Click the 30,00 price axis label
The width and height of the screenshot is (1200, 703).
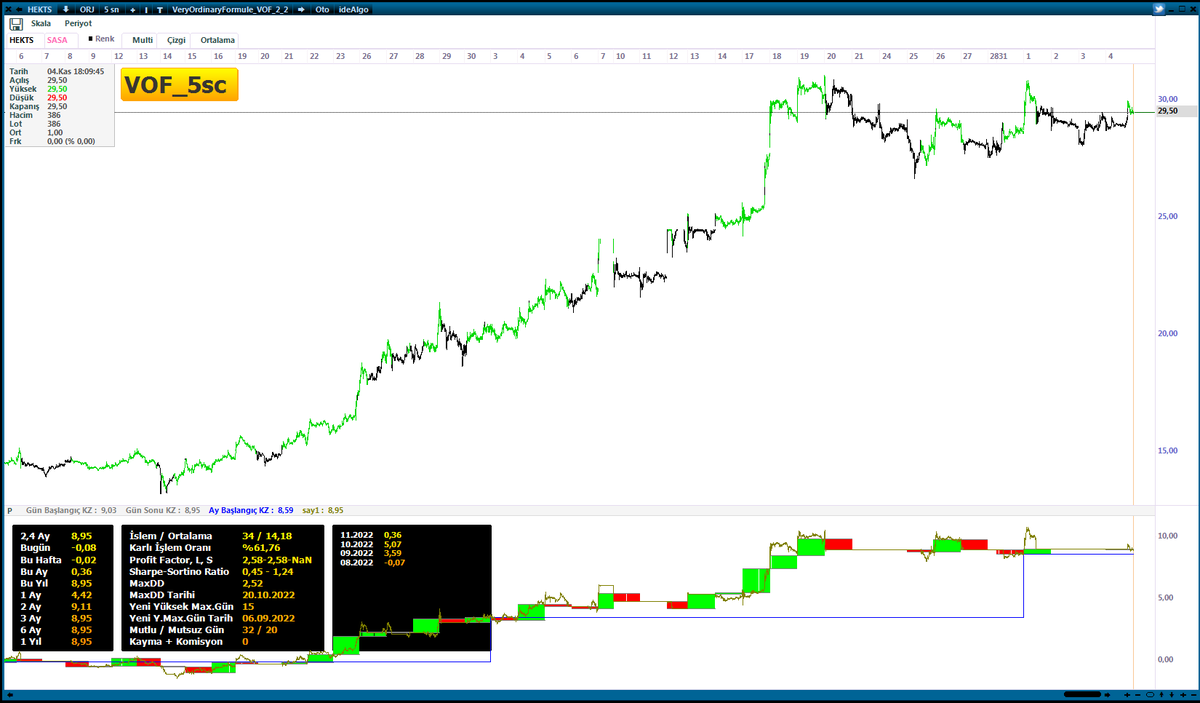[x=1166, y=99]
